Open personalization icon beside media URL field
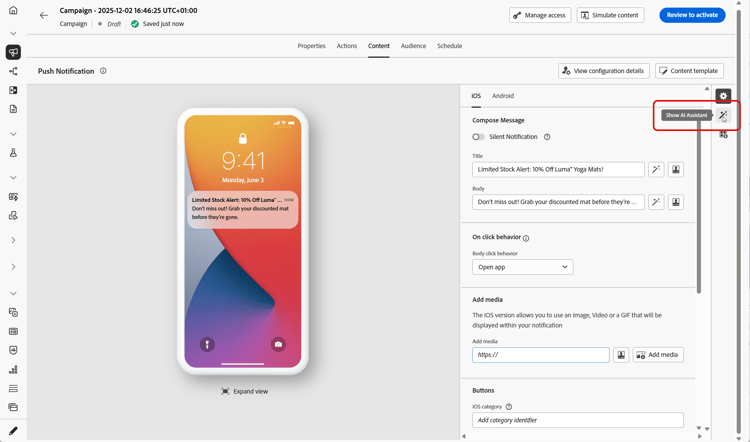This screenshot has width=750, height=442. click(x=621, y=354)
